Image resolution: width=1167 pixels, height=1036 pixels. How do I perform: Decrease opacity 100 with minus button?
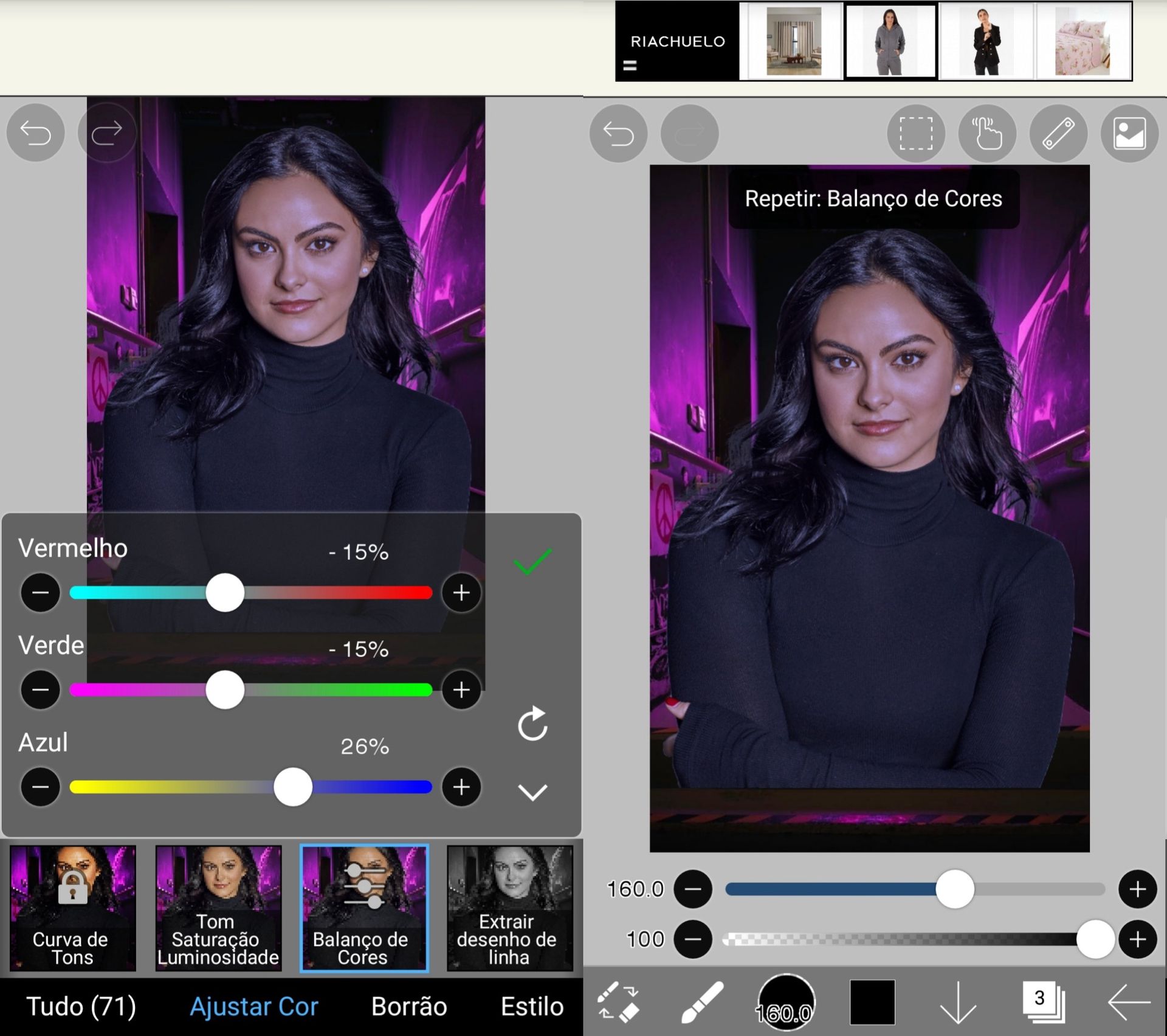(693, 939)
